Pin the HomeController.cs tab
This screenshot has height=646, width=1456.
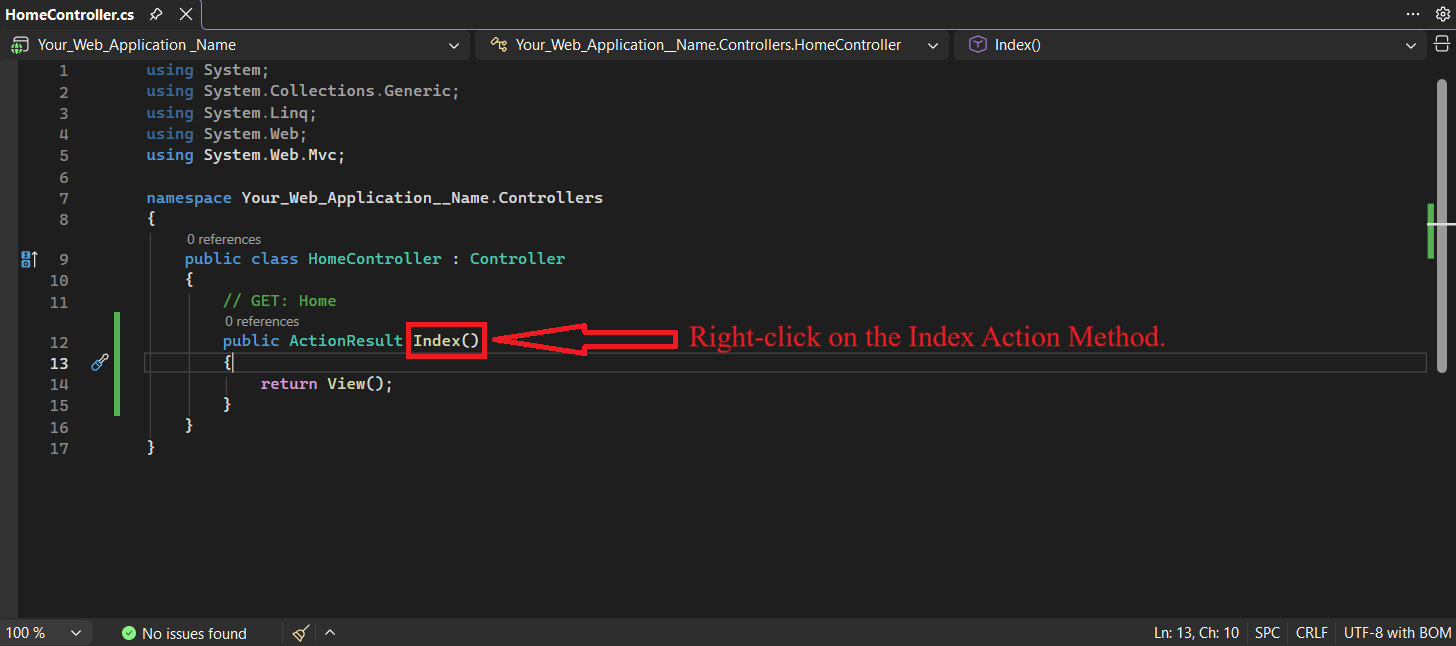(155, 15)
